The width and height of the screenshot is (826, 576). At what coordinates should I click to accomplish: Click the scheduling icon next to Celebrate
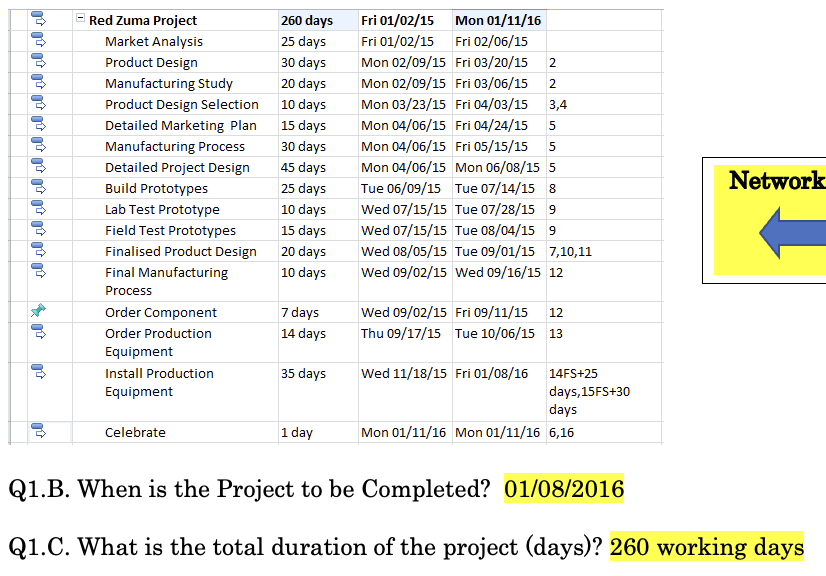[38, 432]
